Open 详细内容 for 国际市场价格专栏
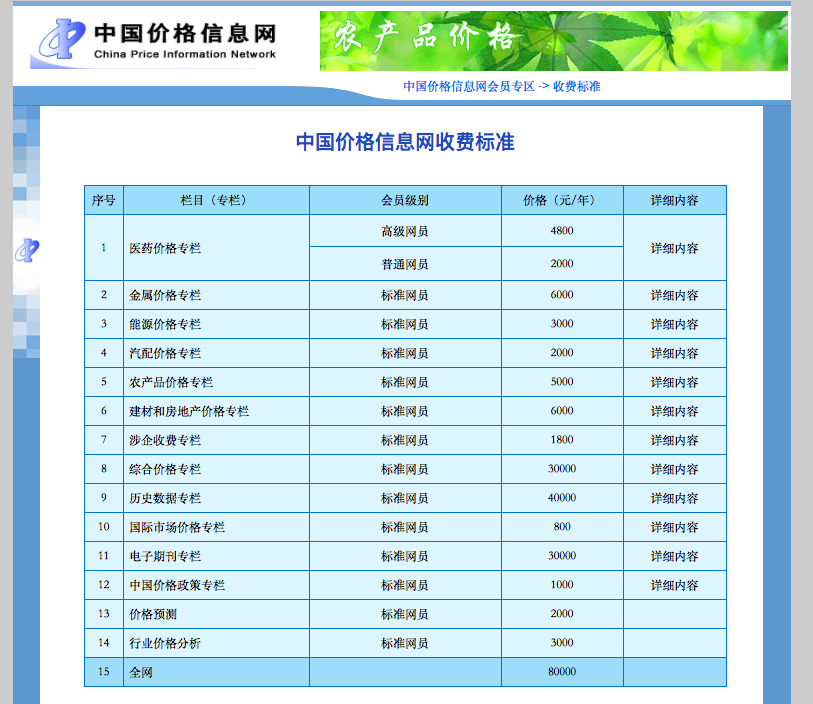 675,528
